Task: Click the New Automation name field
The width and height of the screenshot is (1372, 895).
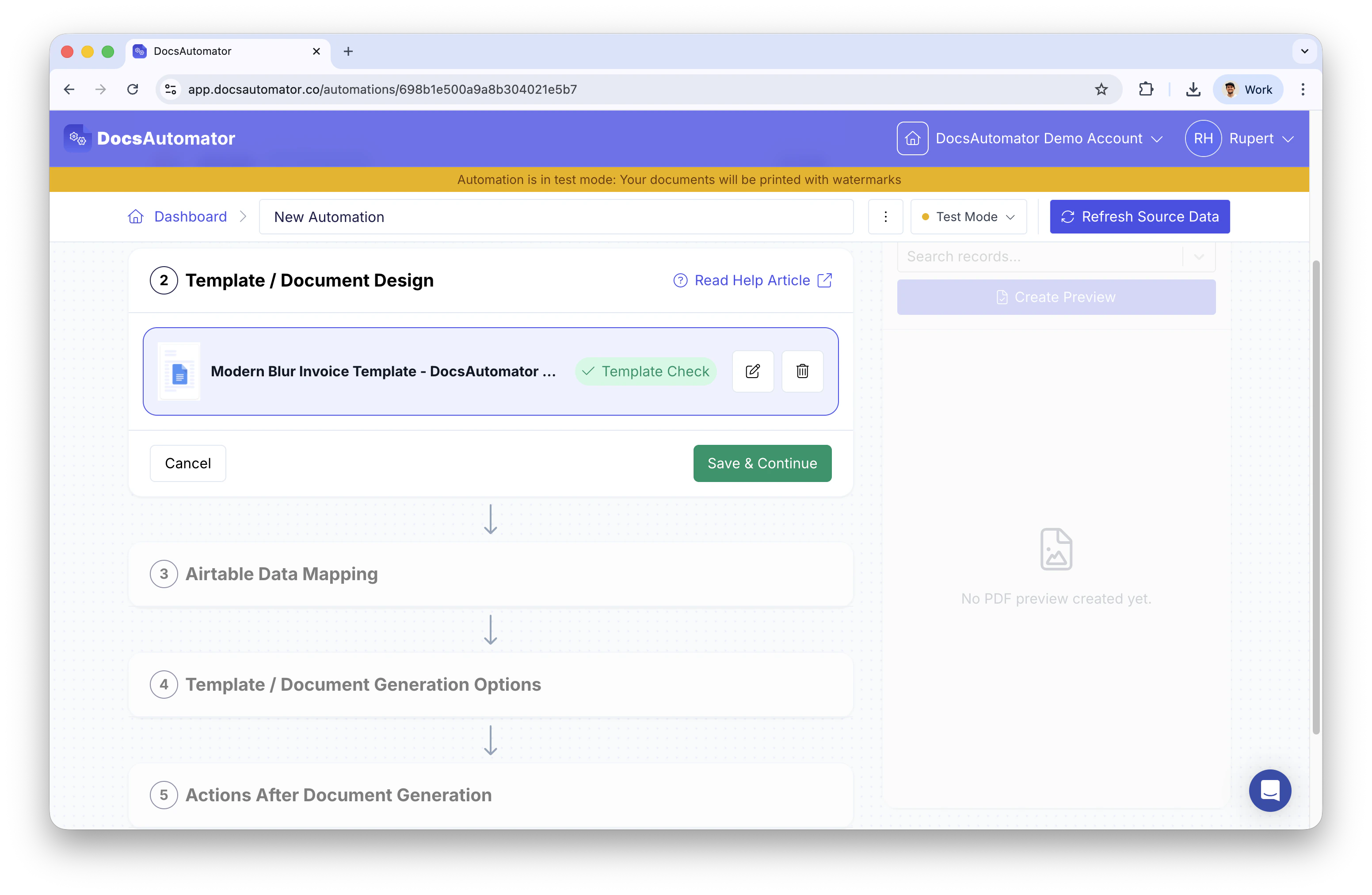Action: (x=556, y=217)
